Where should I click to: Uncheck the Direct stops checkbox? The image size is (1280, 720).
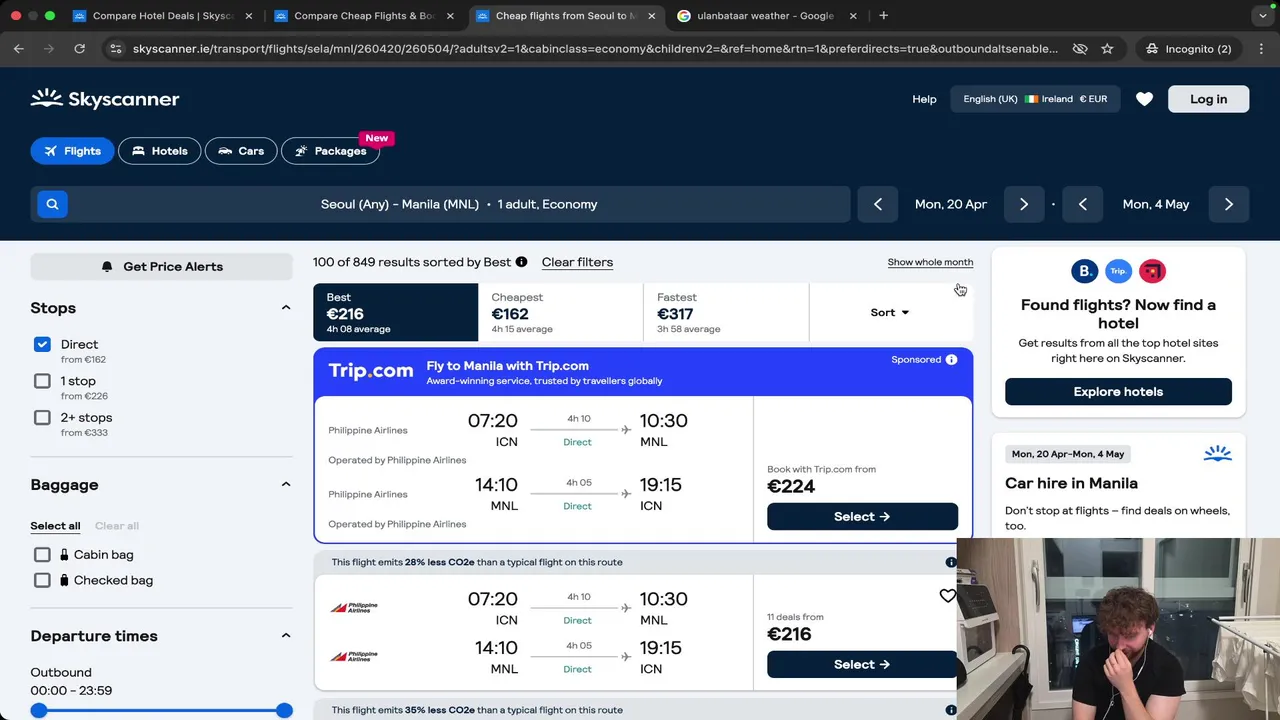click(x=42, y=344)
